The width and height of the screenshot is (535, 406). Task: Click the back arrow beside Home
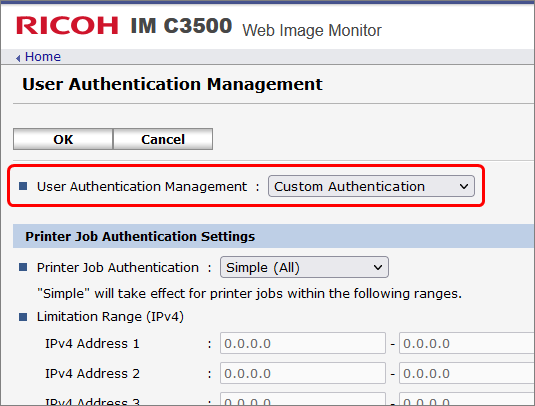coord(18,58)
